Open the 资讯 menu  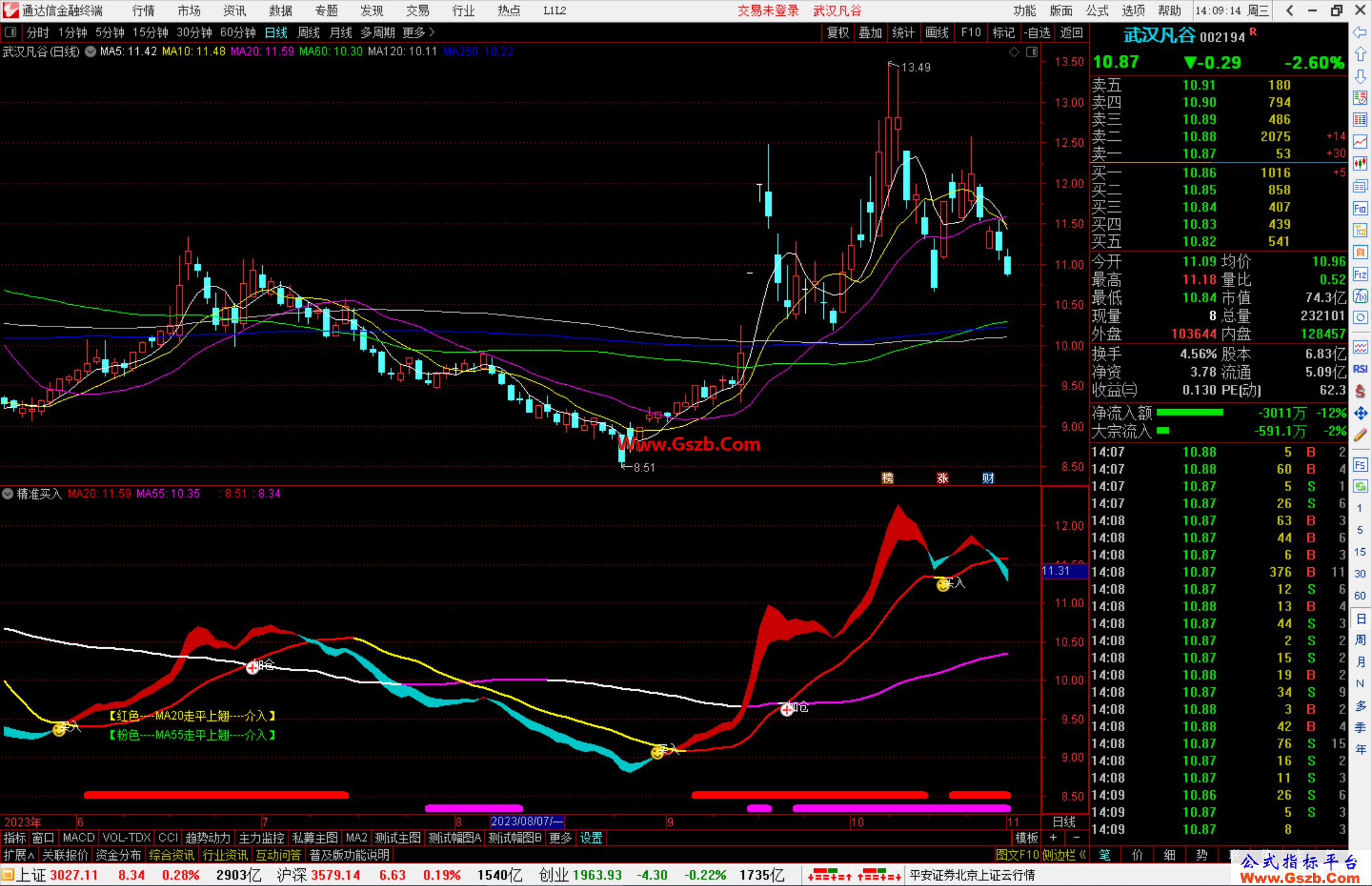tap(234, 11)
